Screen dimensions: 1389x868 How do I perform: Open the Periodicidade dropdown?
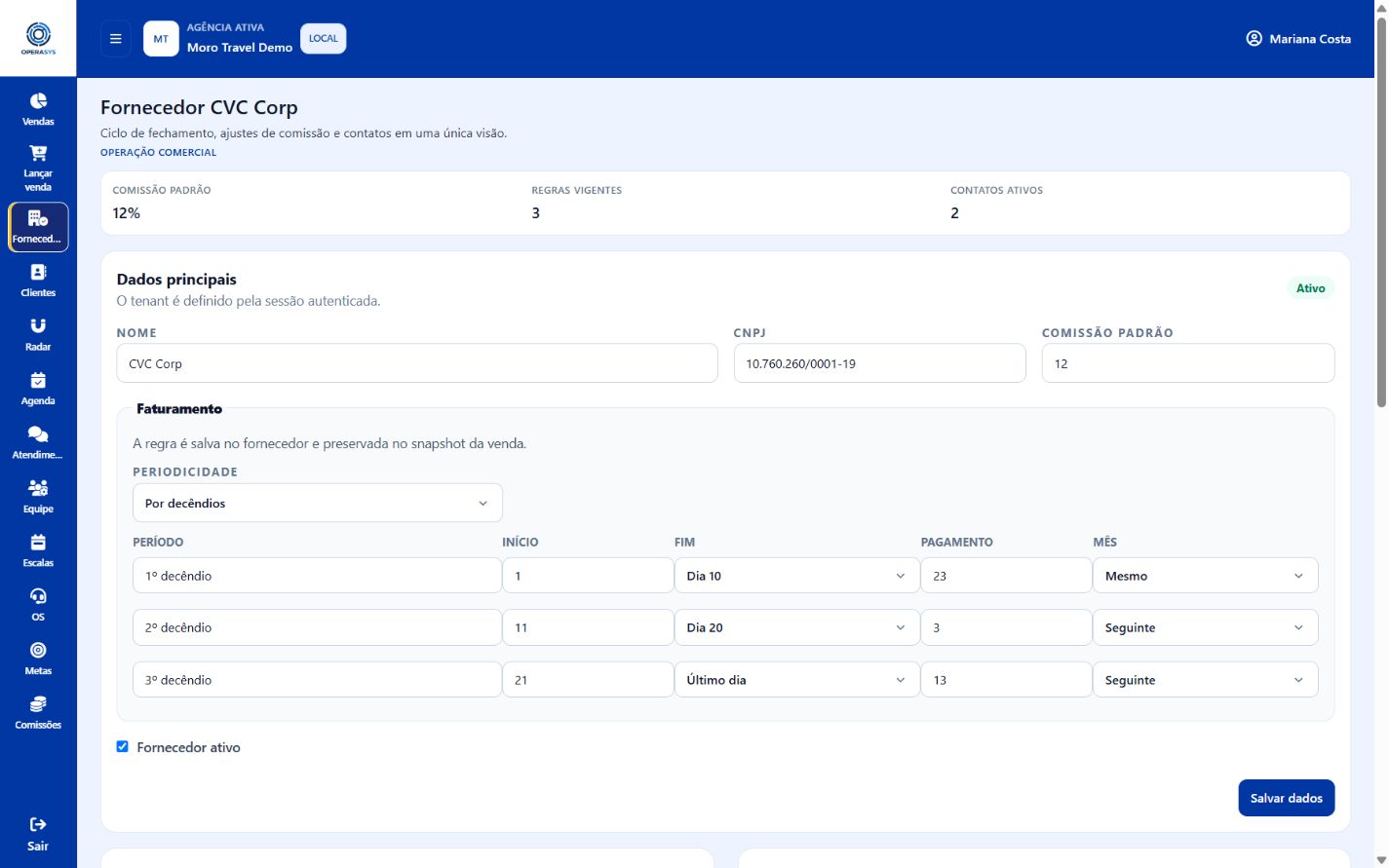[x=318, y=504]
